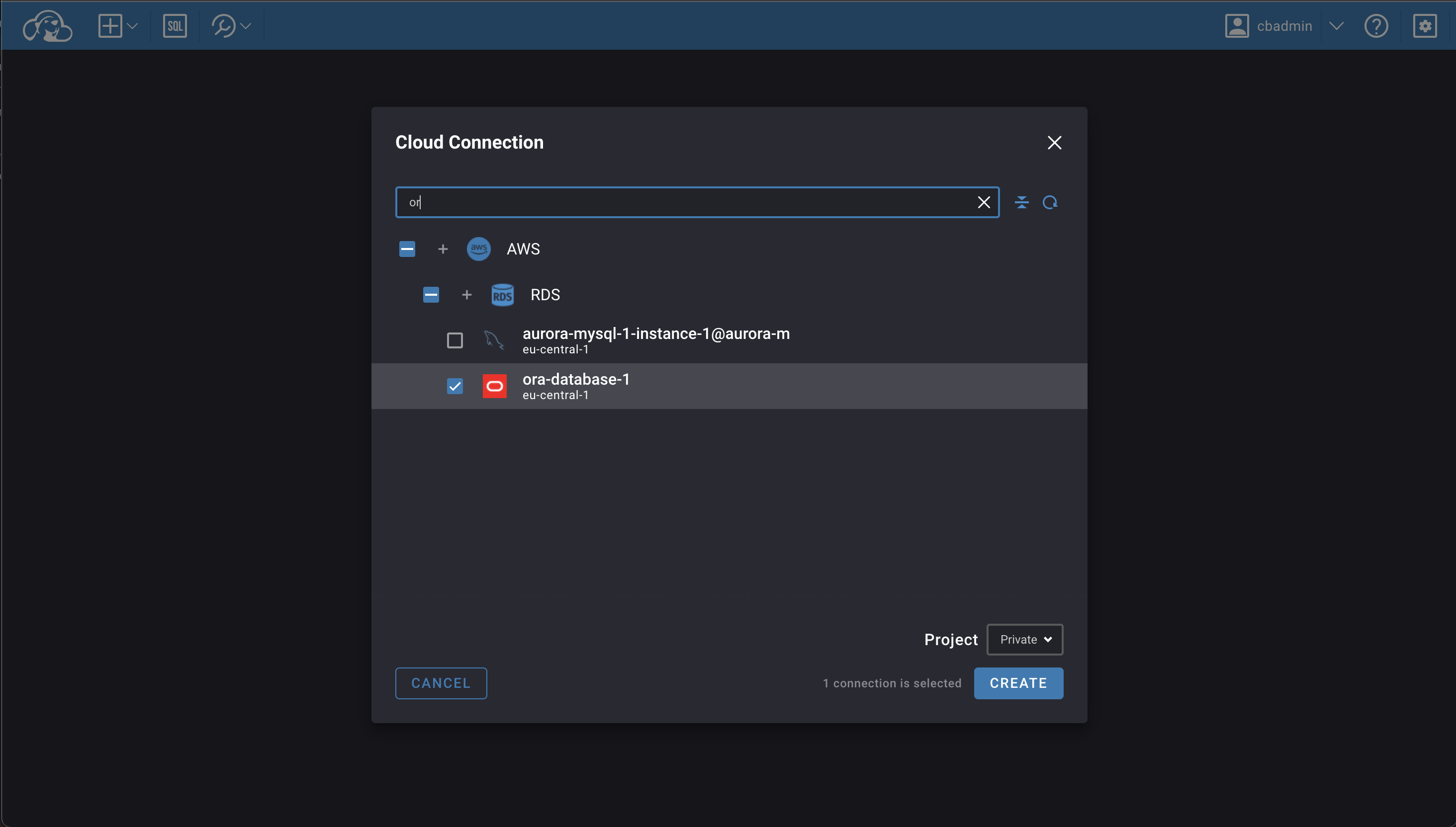Refresh the cloud connections list
Viewport: 1456px width, 827px height.
point(1051,202)
